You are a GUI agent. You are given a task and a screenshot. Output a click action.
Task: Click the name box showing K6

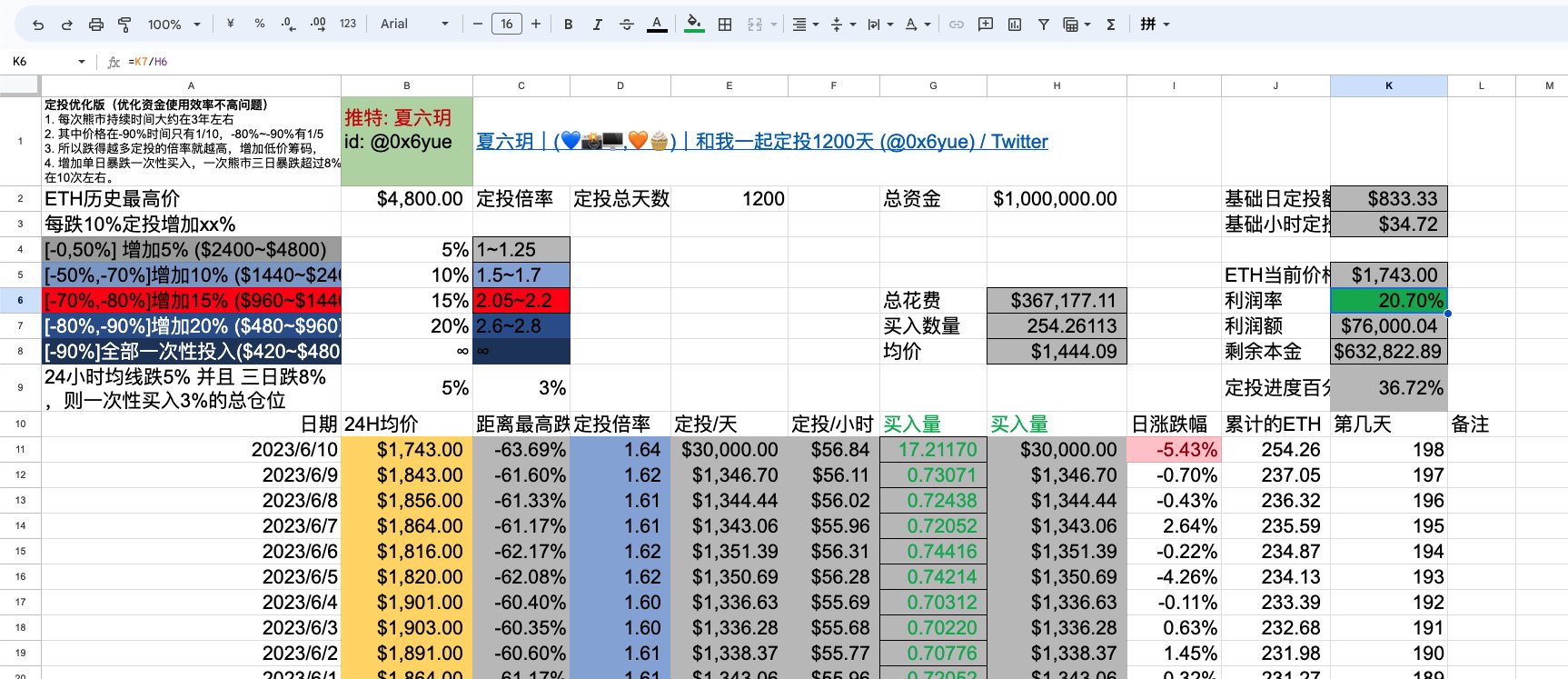(47, 62)
